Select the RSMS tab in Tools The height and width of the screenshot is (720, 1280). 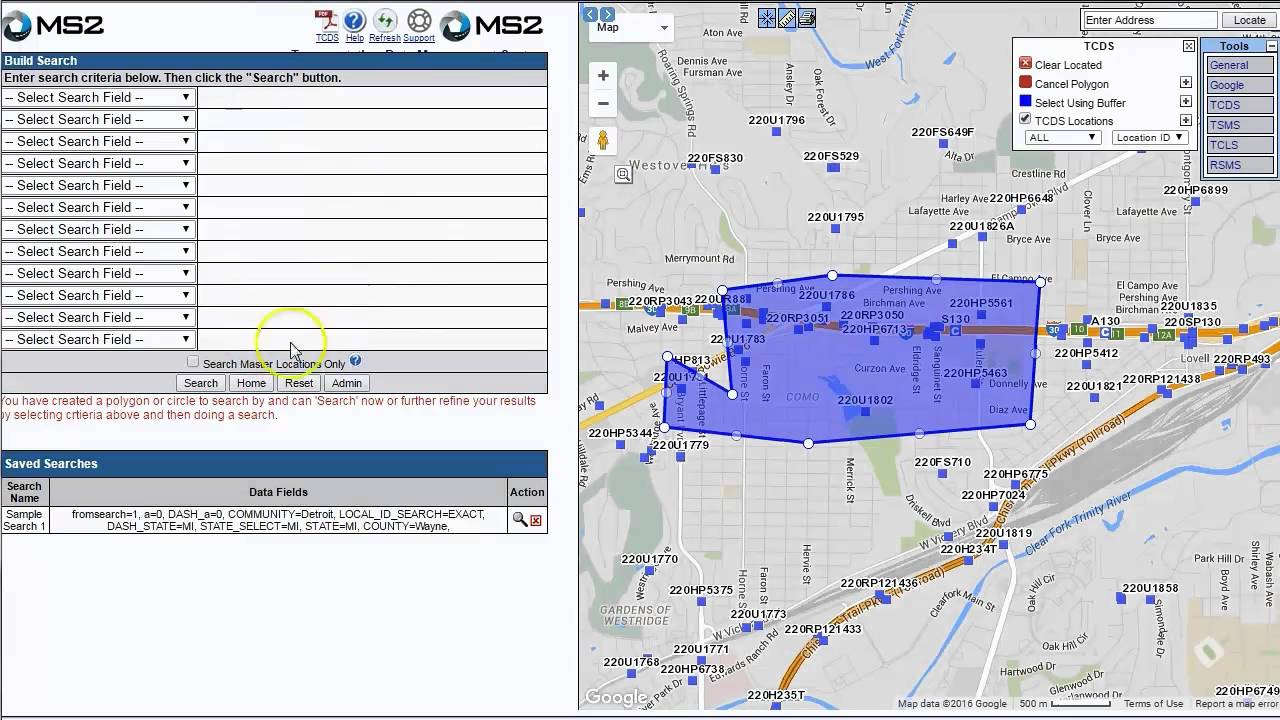coord(1239,165)
